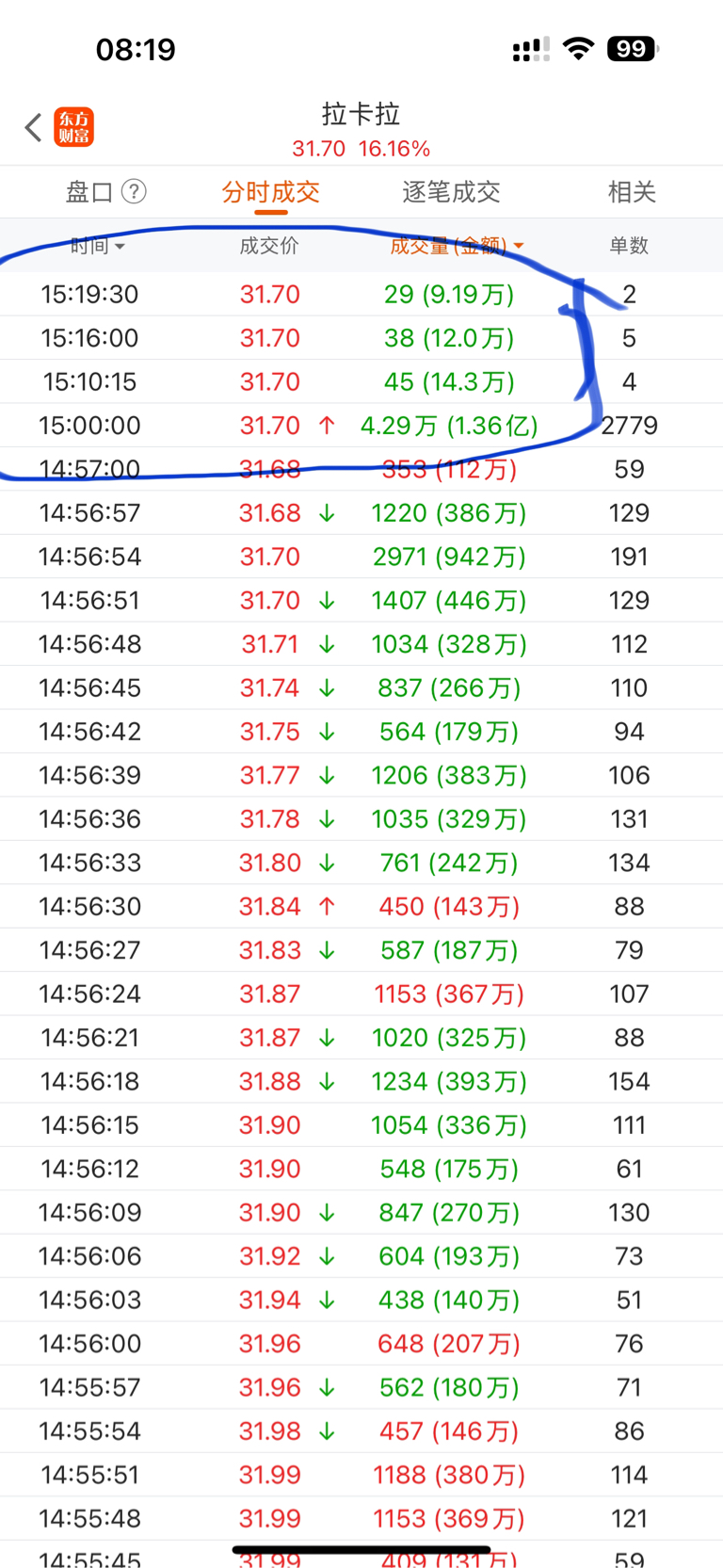Tap the back arrow icon
723x1568 pixels.
(33, 127)
